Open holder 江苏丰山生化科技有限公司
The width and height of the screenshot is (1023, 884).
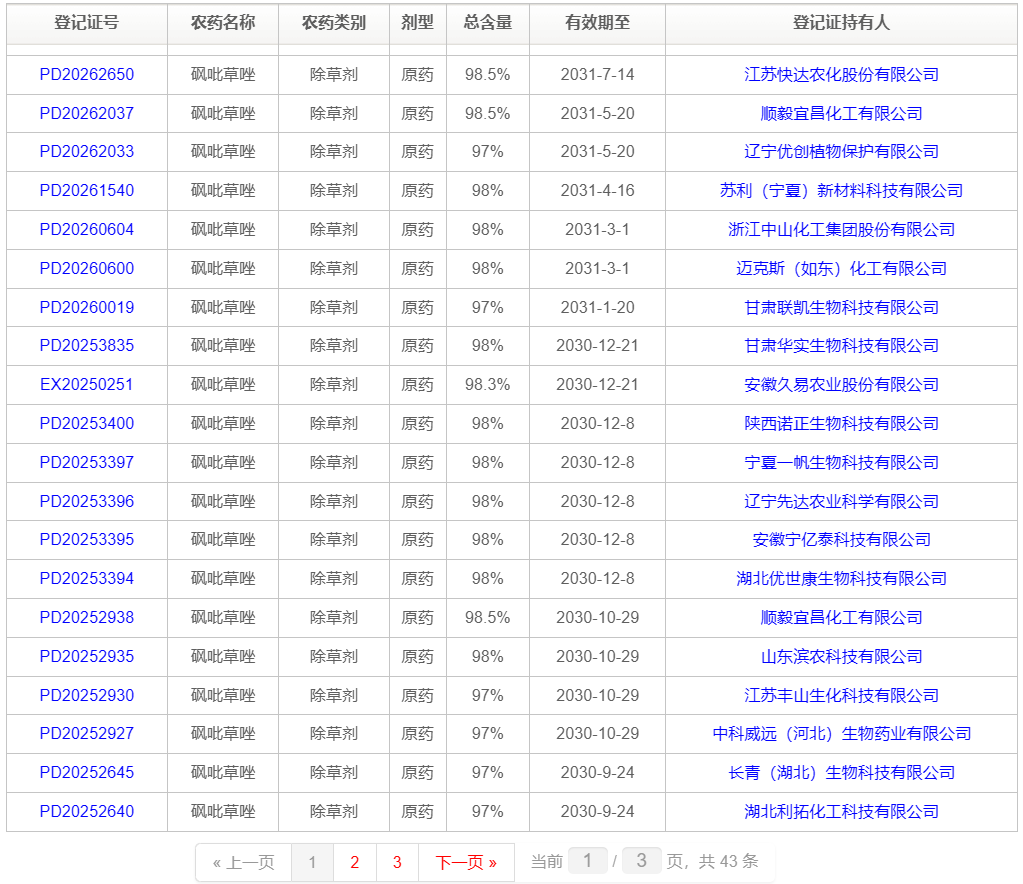842,695
